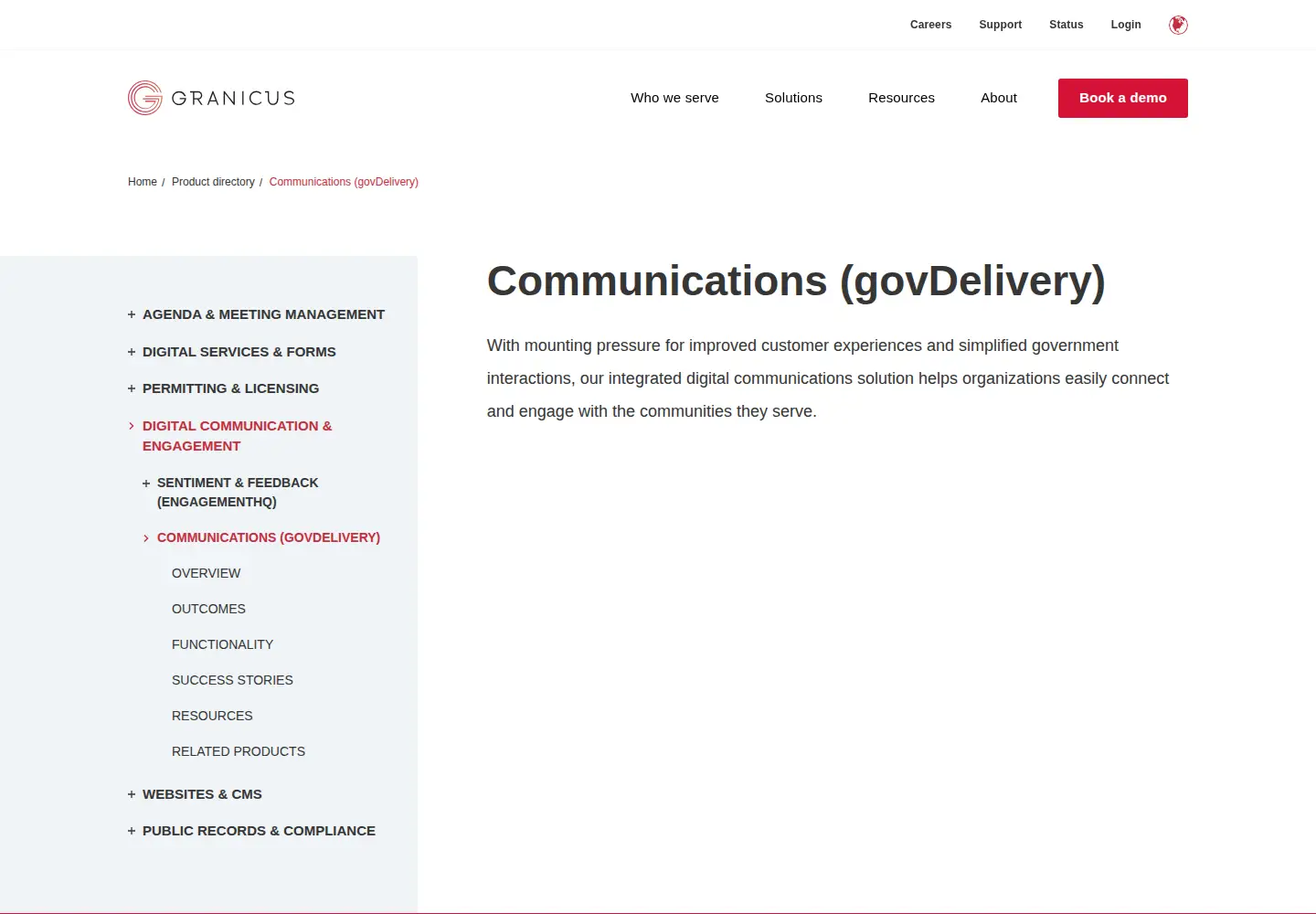This screenshot has width=1316, height=914.
Task: Jump to the Functionality section
Action: 222,644
